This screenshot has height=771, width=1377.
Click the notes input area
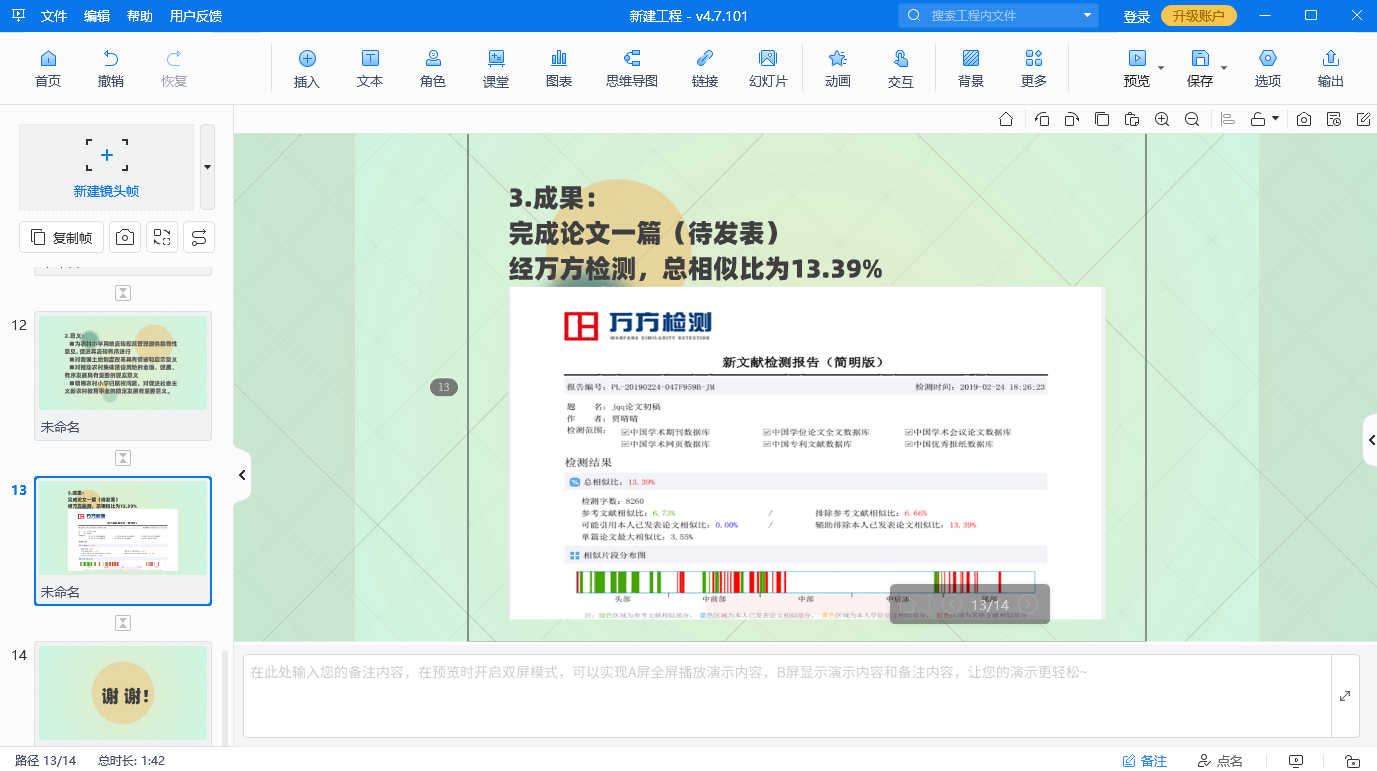coord(787,696)
